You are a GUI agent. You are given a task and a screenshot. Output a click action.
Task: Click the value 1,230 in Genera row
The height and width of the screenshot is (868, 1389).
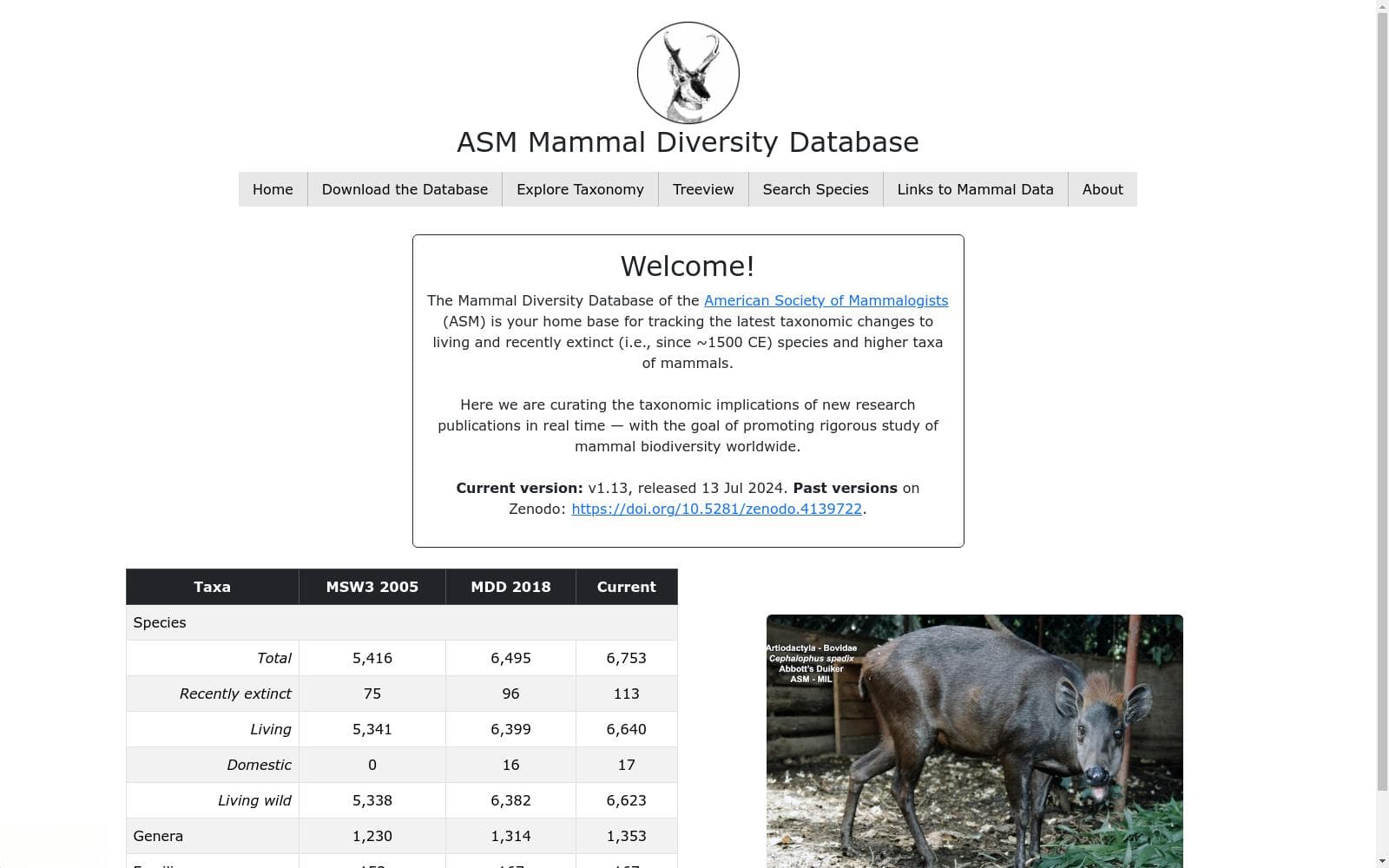click(372, 836)
